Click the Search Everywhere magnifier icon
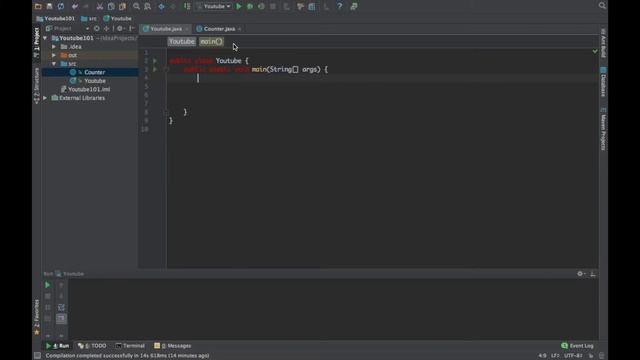The height and width of the screenshot is (360, 640). click(x=602, y=6)
